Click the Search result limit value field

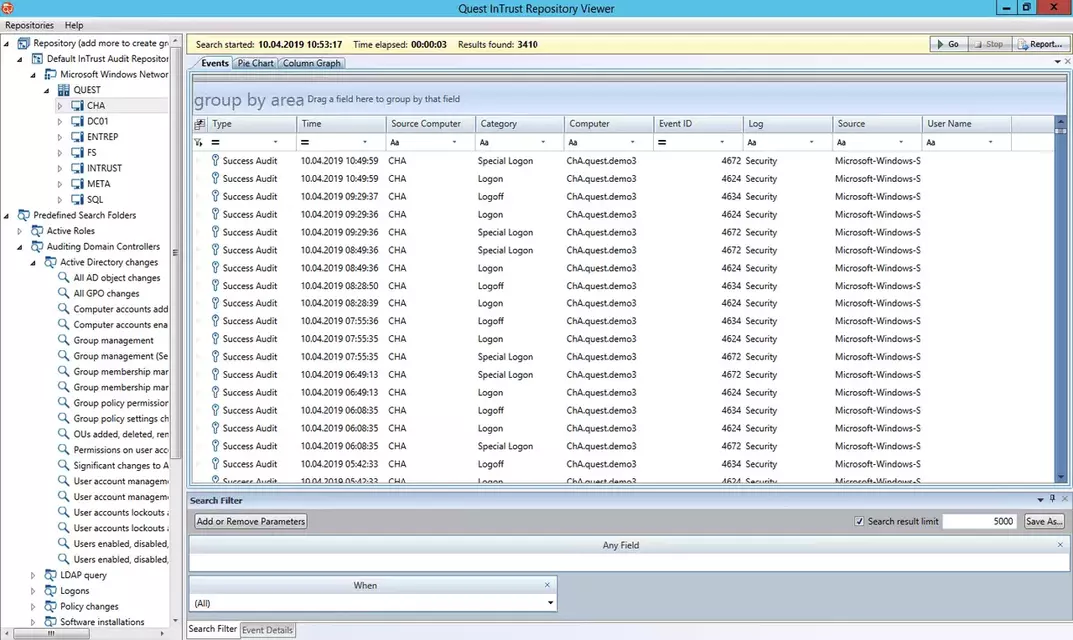click(979, 521)
